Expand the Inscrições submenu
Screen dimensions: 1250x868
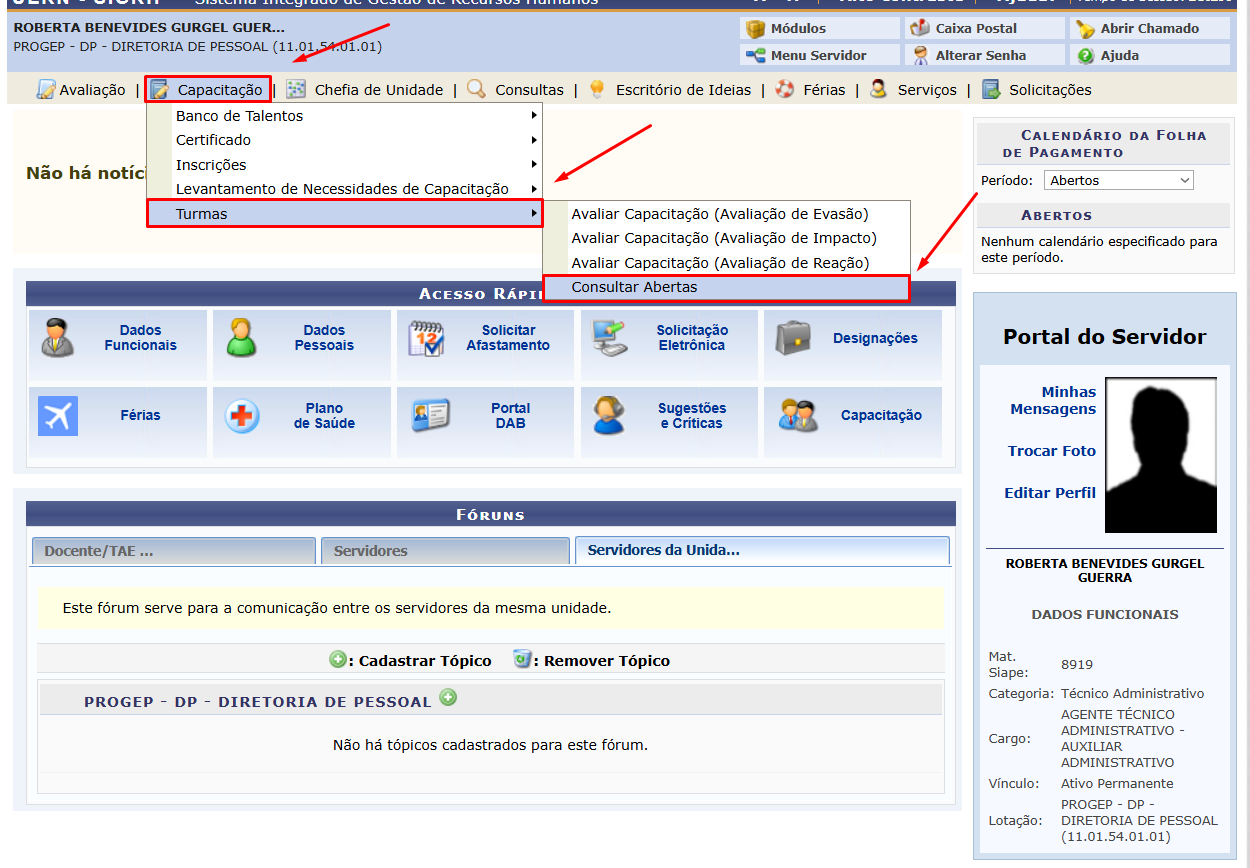(344, 165)
